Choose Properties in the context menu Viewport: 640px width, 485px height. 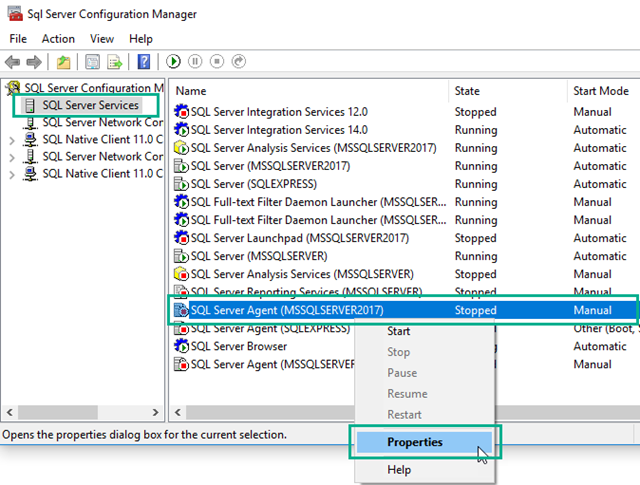(415, 442)
